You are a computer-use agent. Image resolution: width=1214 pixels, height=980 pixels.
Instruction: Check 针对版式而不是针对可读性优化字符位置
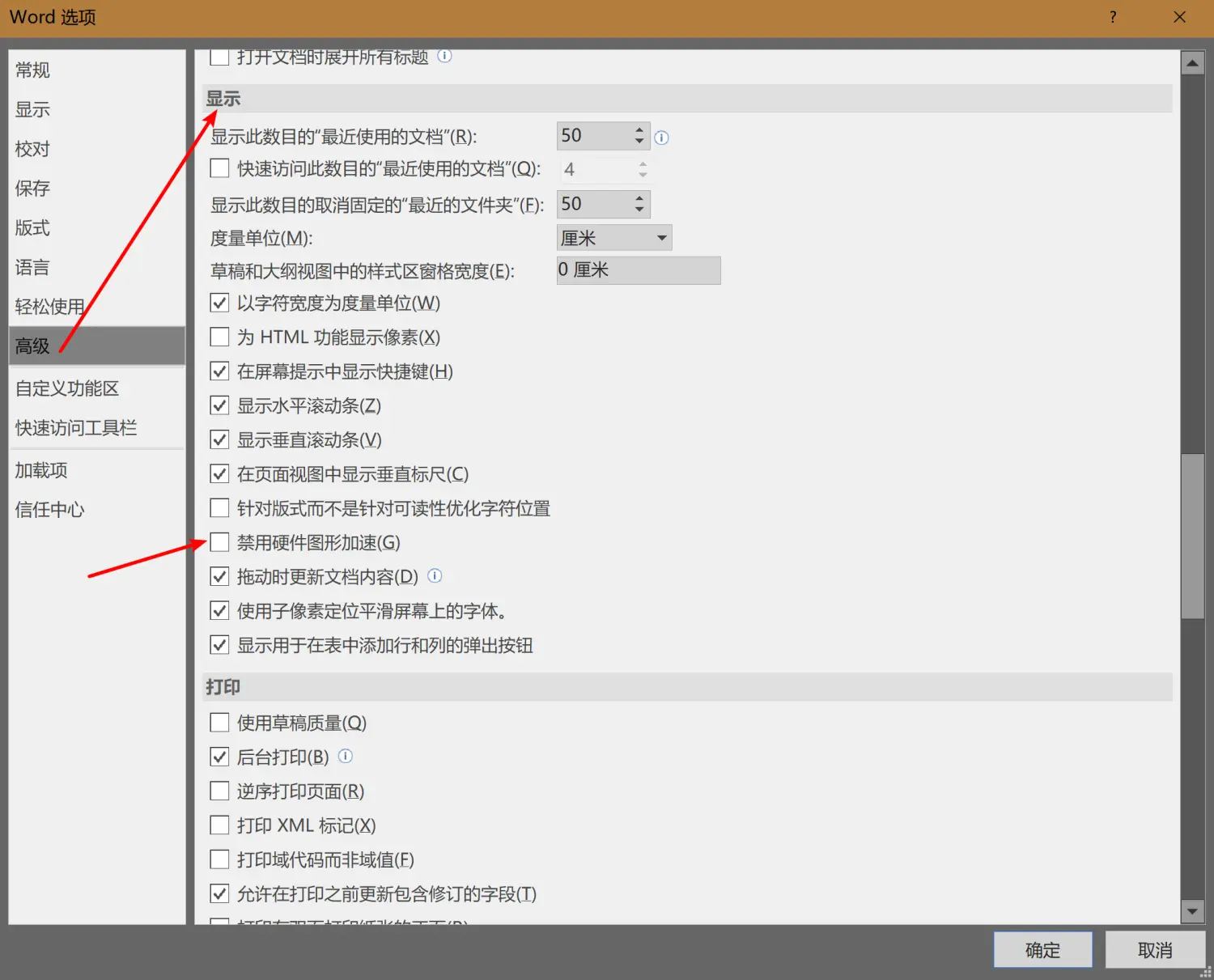(x=219, y=508)
